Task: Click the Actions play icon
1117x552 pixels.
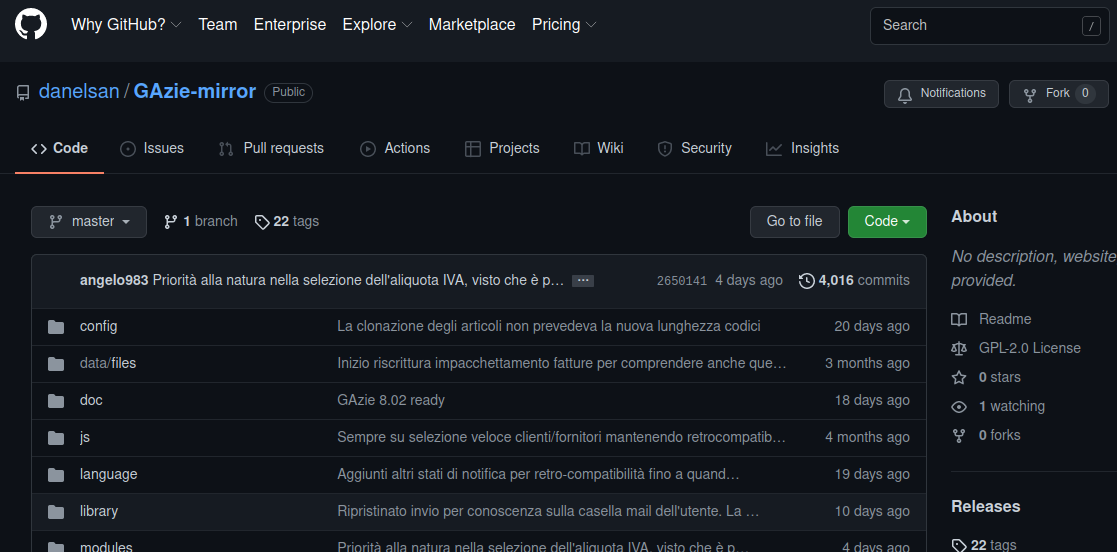Action: click(x=368, y=149)
